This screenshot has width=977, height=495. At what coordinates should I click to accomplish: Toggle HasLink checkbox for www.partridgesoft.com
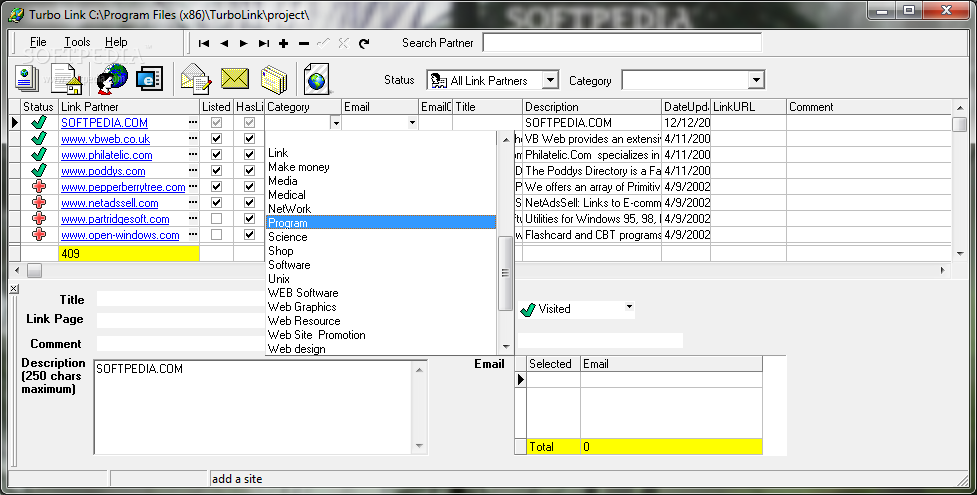[249, 219]
